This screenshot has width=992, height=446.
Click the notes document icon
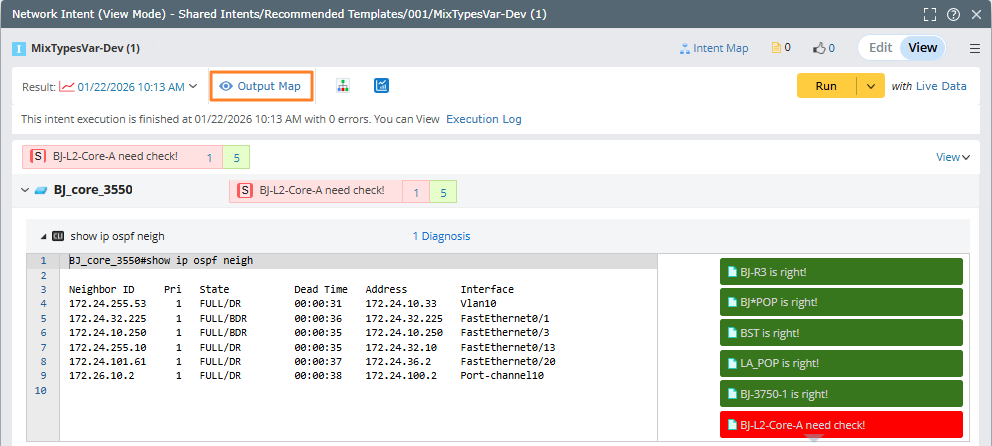click(776, 47)
